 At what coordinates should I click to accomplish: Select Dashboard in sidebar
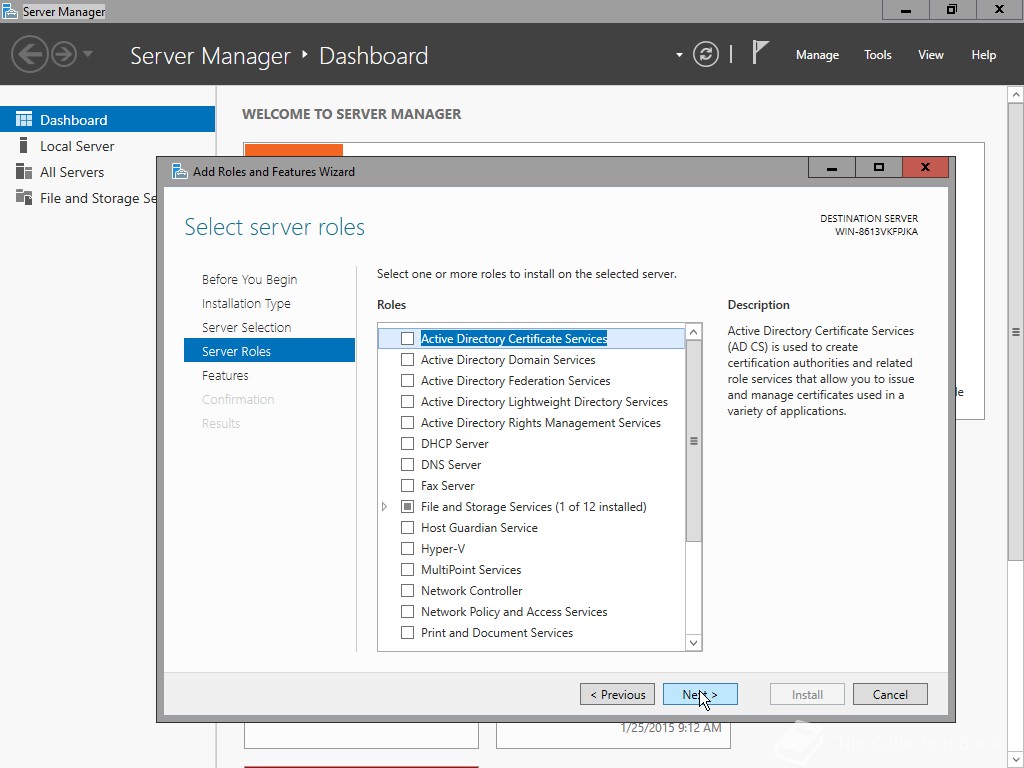[x=108, y=120]
